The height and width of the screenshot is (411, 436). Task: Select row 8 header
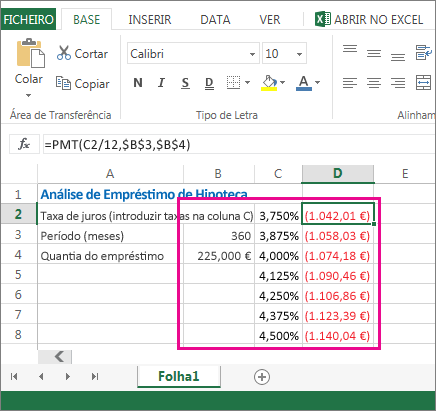[x=18, y=334]
